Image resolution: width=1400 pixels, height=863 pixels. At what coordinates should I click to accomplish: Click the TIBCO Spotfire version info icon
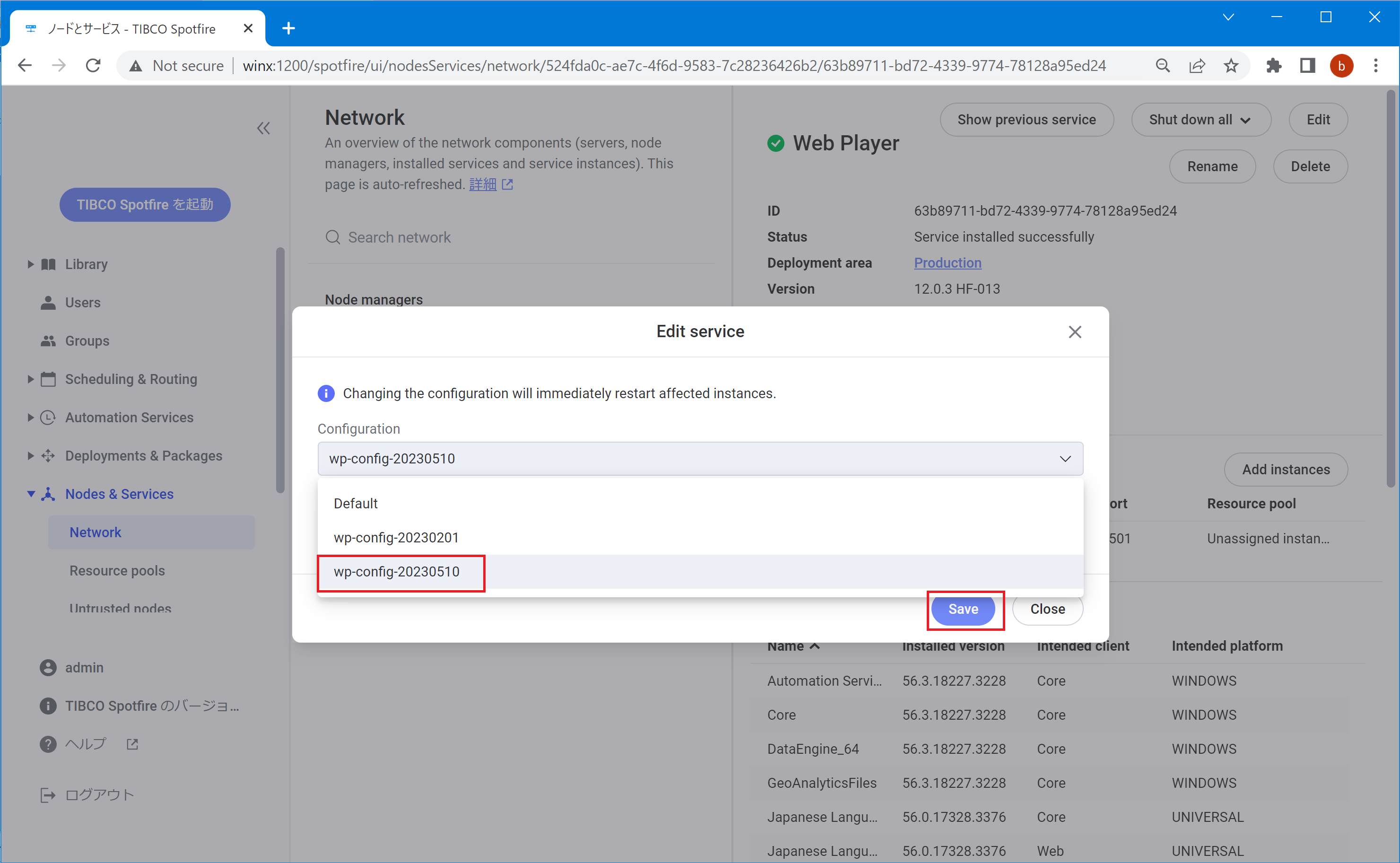tap(49, 706)
